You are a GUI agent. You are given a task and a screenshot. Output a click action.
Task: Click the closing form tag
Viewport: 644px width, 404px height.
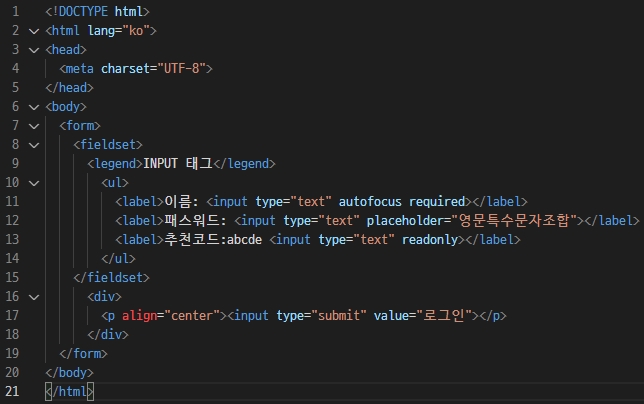tap(83, 354)
